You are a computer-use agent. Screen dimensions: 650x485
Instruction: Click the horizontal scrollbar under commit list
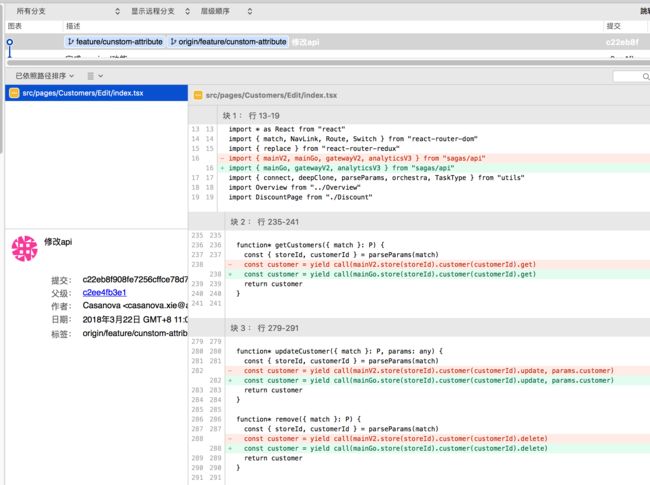[328, 63]
